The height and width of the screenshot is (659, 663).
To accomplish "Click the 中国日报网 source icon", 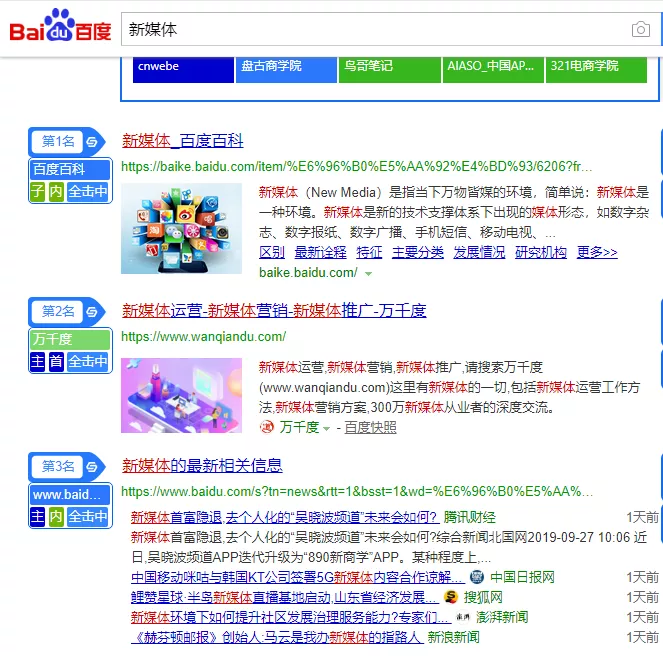I will click(x=477, y=577).
